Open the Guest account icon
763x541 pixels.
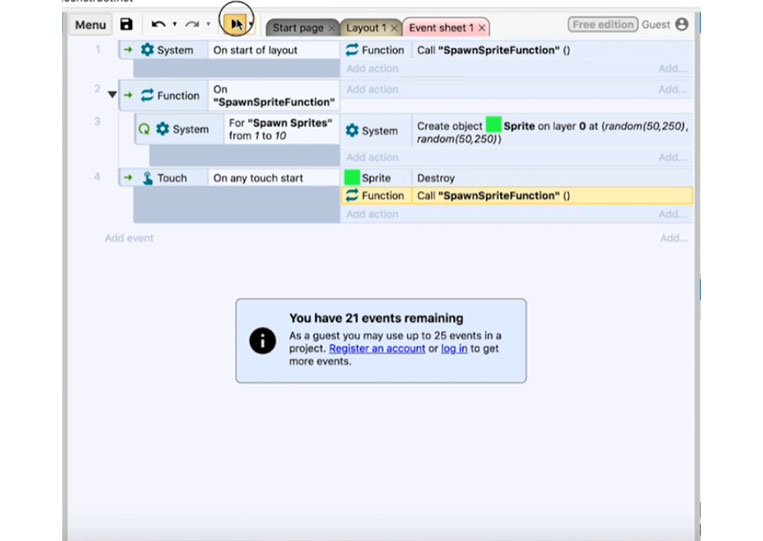[x=682, y=24]
